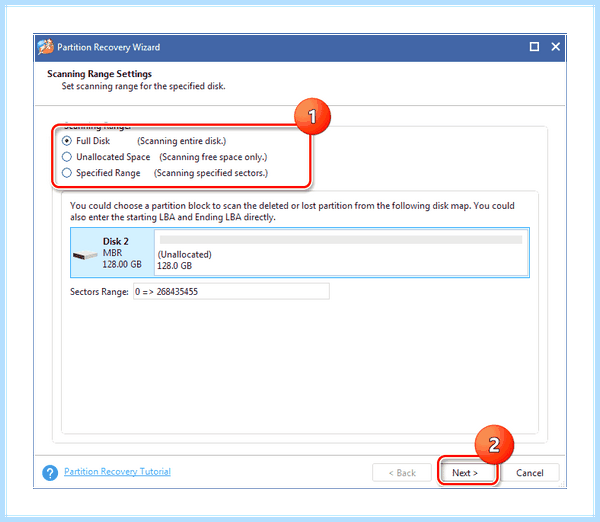Click the 'Sectors Range:' label
The width and height of the screenshot is (600, 522).
[x=99, y=292]
